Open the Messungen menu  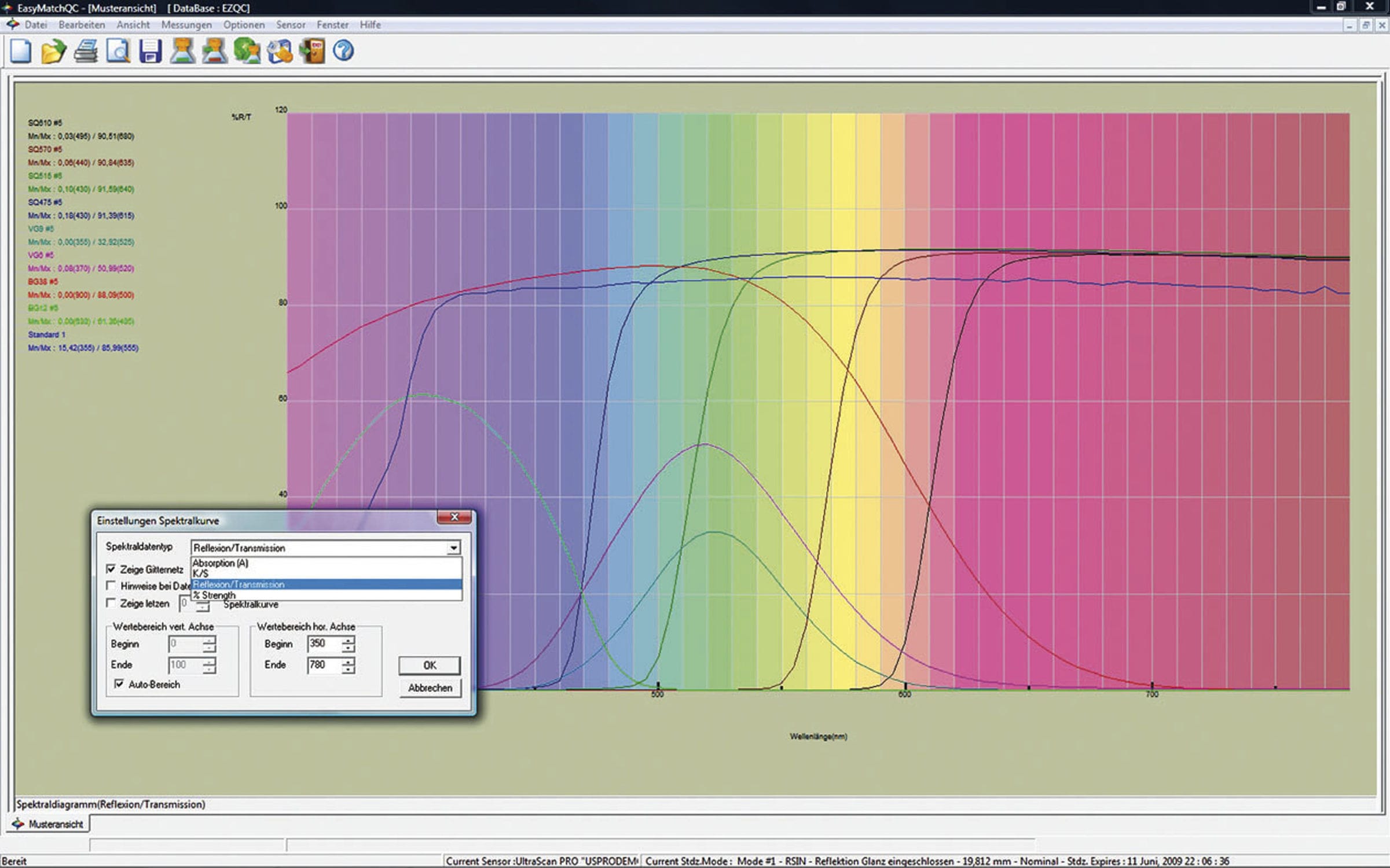coord(188,25)
